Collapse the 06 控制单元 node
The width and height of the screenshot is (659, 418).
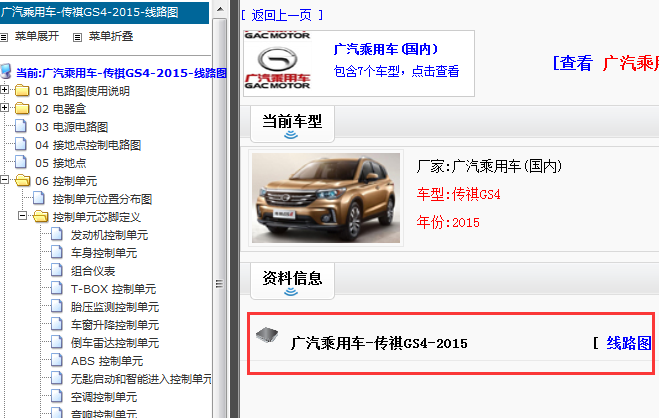[x=5, y=180]
